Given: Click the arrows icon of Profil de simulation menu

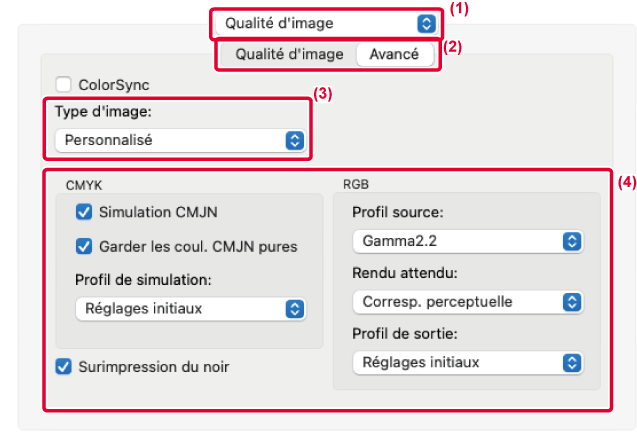Looking at the screenshot, I should click(295, 309).
